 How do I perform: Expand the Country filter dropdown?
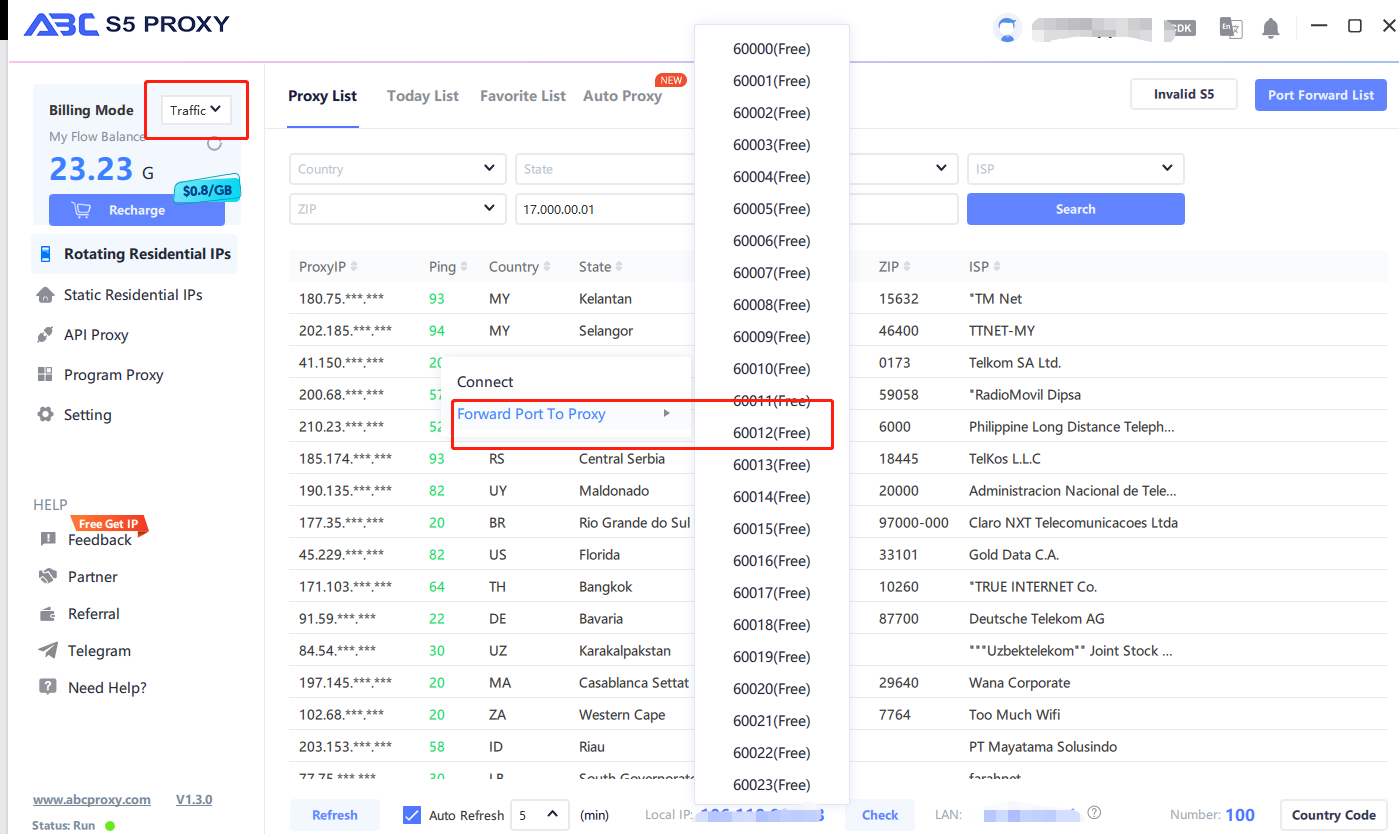[398, 169]
